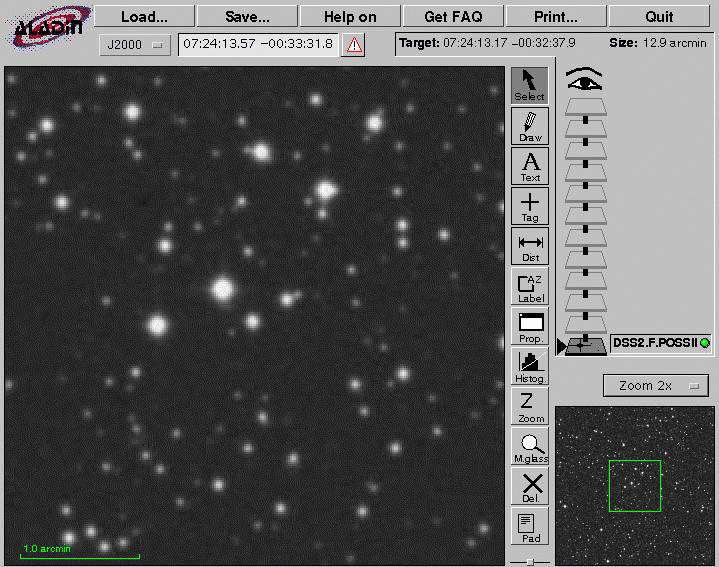Select the Select arrow tool
Screen dimensions: 719x567
click(x=530, y=85)
